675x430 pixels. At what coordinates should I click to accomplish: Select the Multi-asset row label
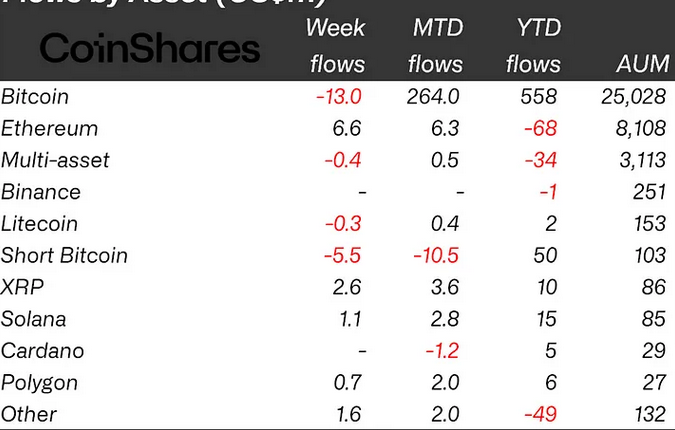tap(56, 160)
